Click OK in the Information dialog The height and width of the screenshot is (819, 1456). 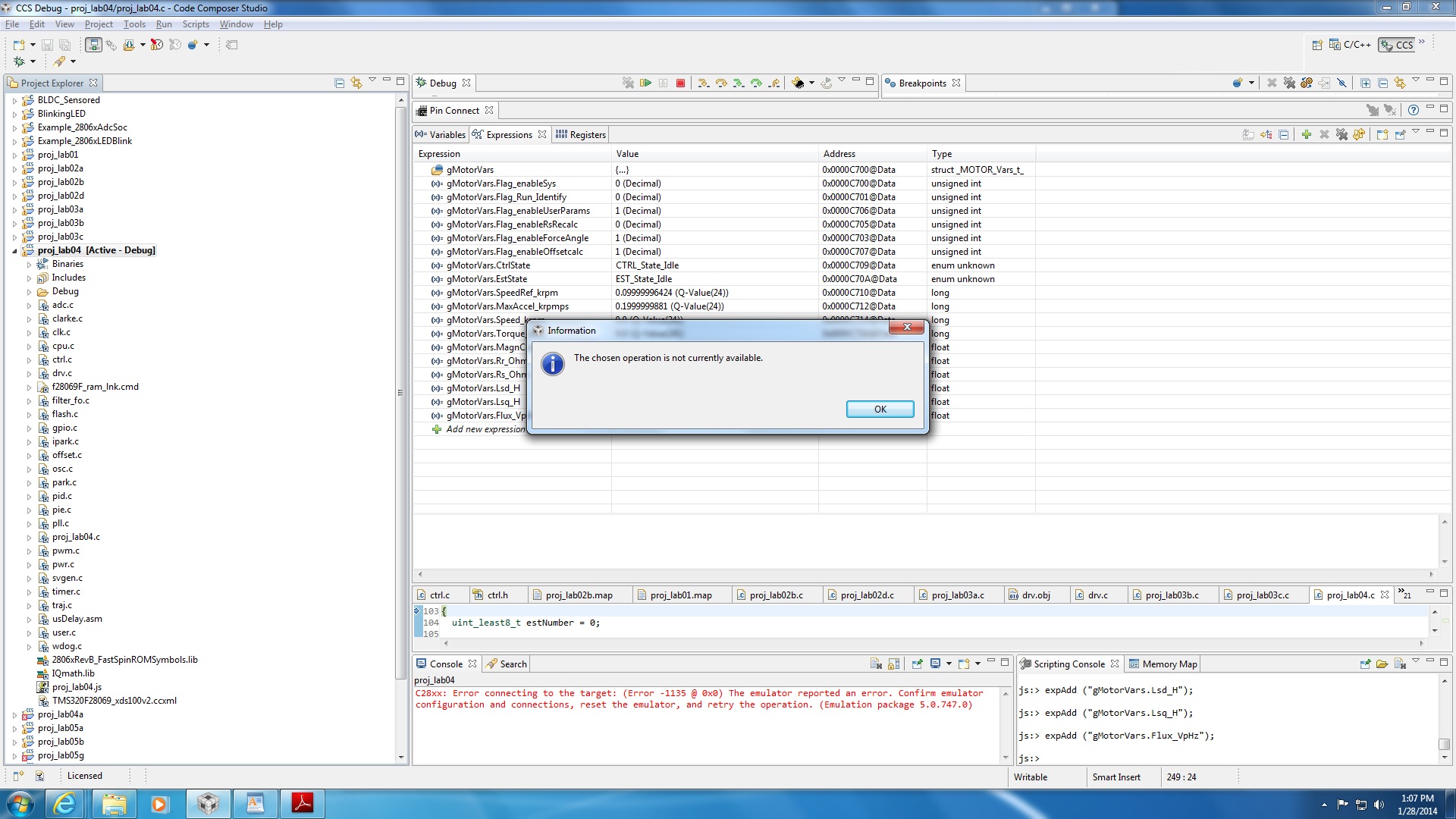coord(880,409)
